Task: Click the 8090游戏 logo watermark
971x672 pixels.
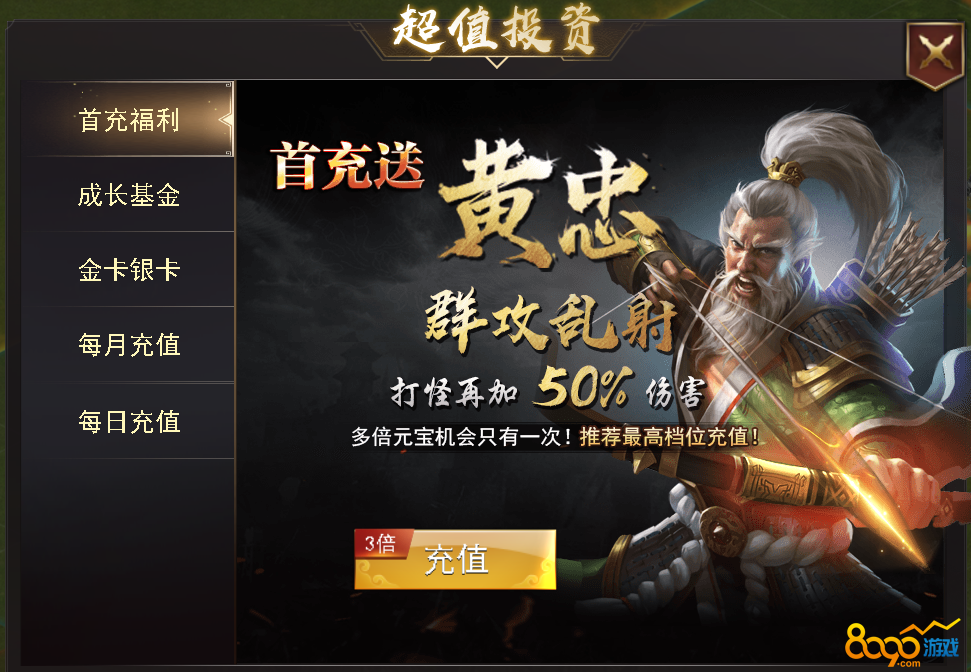Action: pyautogui.click(x=902, y=643)
